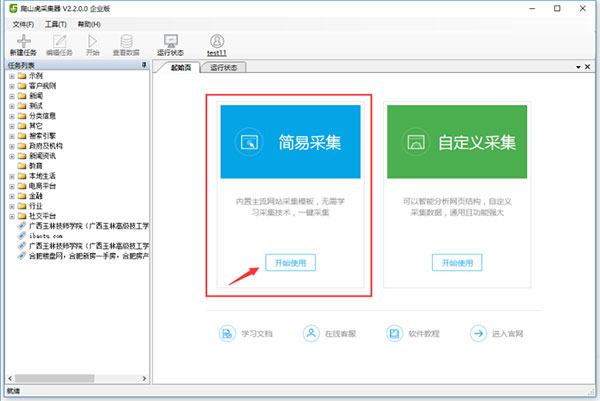Open the 软件教程 link

point(424,334)
